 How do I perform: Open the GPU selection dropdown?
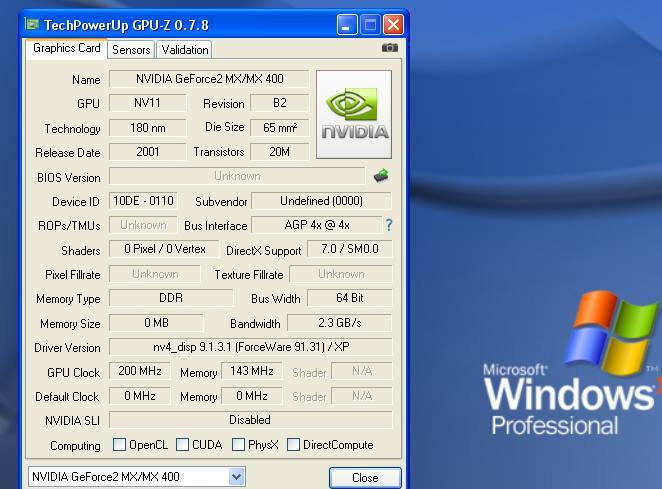point(236,477)
